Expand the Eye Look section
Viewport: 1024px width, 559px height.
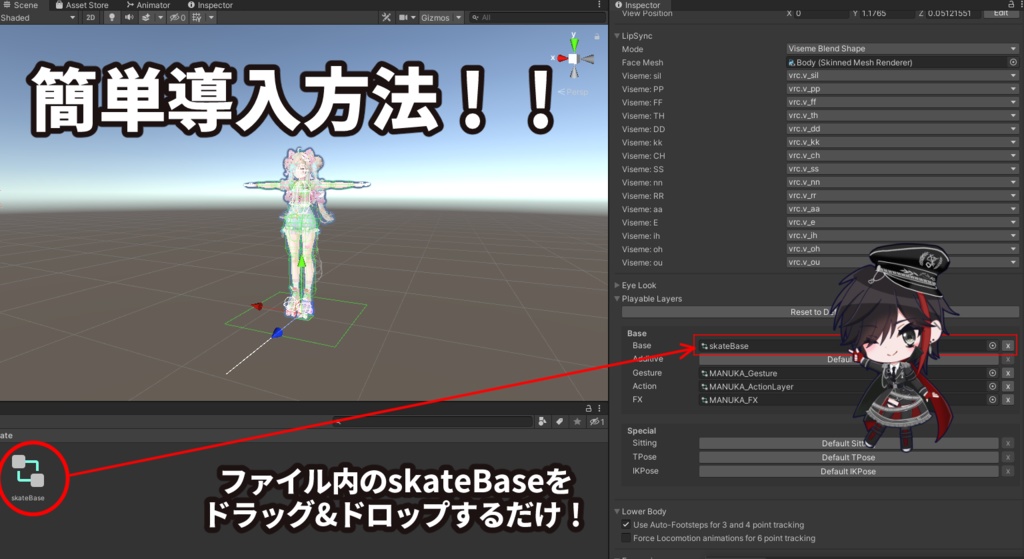point(617,285)
